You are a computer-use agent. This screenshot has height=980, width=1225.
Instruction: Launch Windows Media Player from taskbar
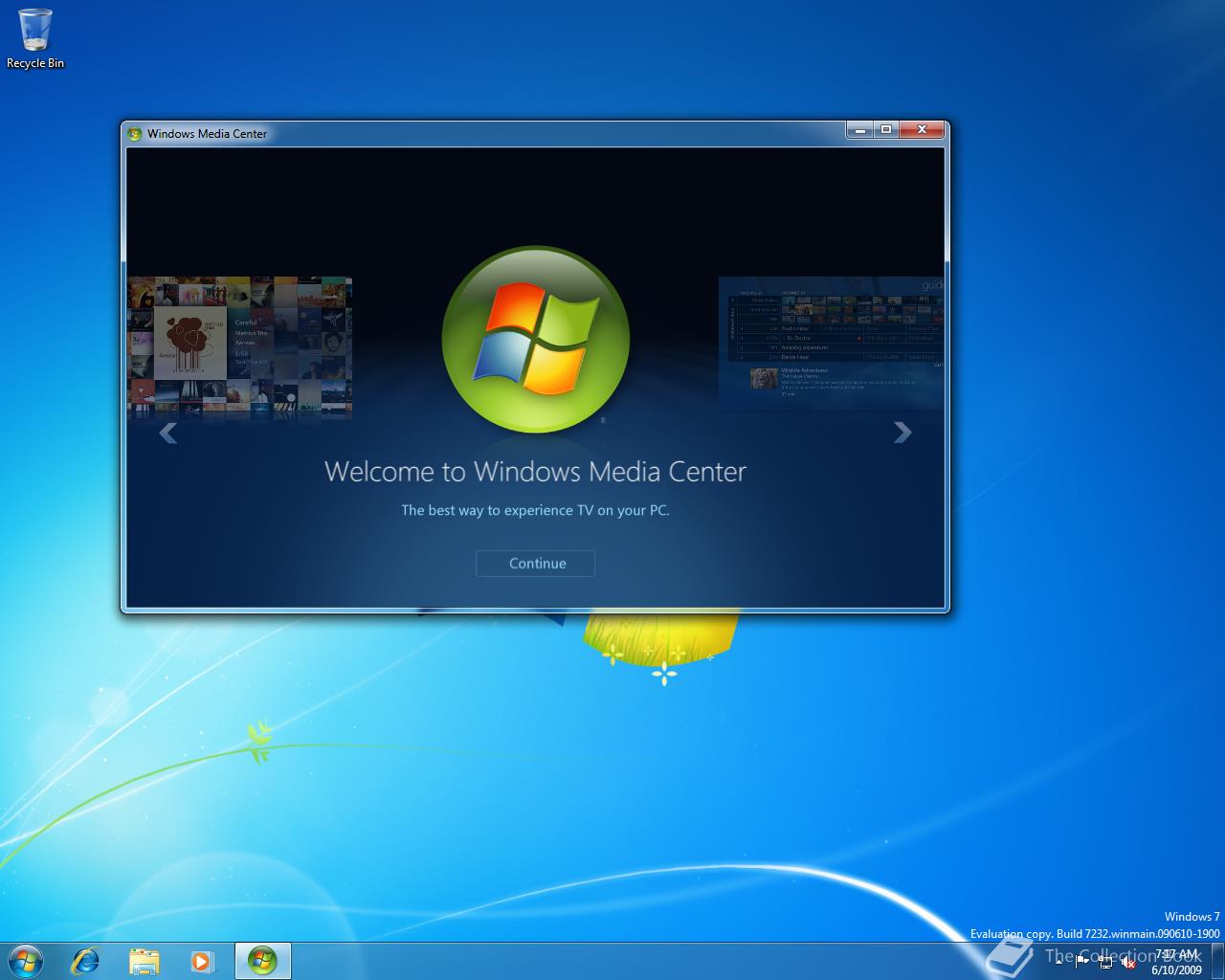tap(202, 960)
